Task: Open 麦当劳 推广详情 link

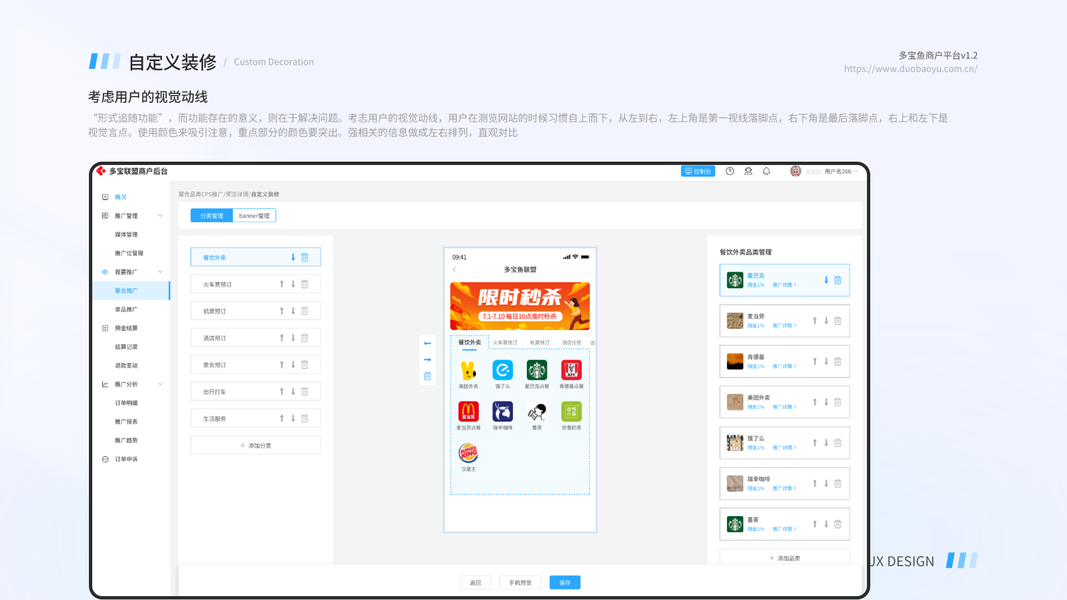Action: click(784, 326)
